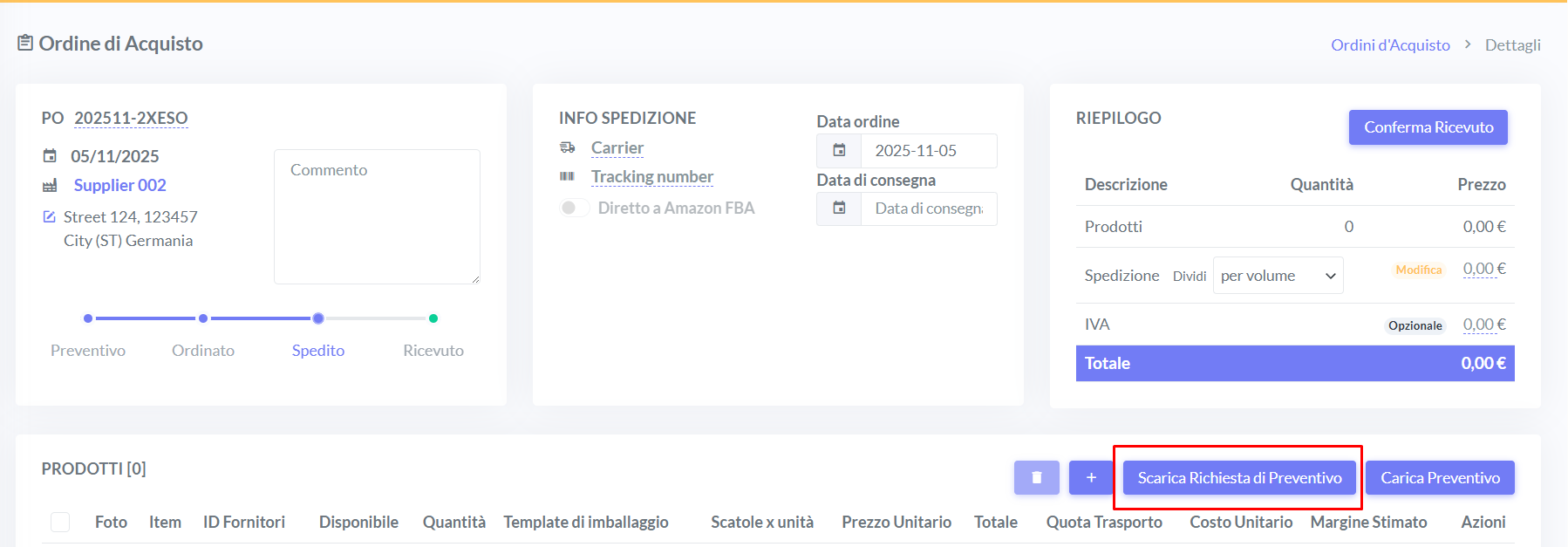Click the factory icon beside Supplier 002

(x=50, y=185)
